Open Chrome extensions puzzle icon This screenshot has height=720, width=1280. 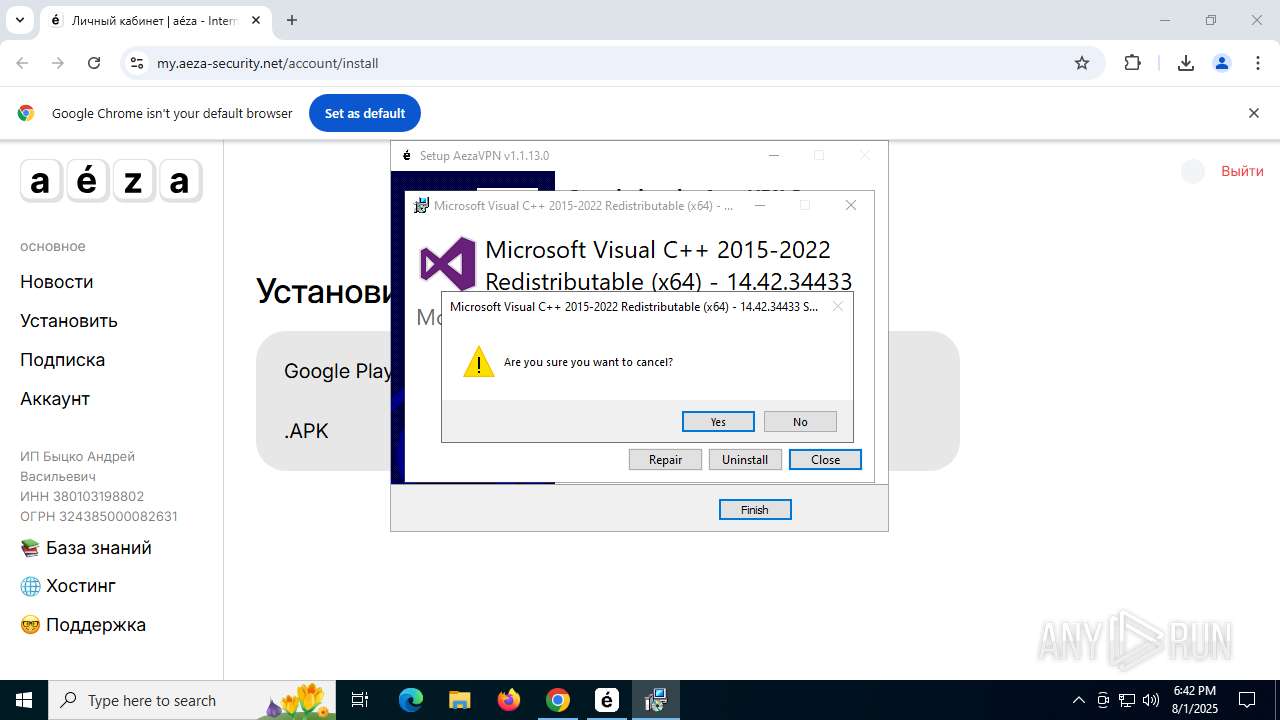pyautogui.click(x=1132, y=63)
